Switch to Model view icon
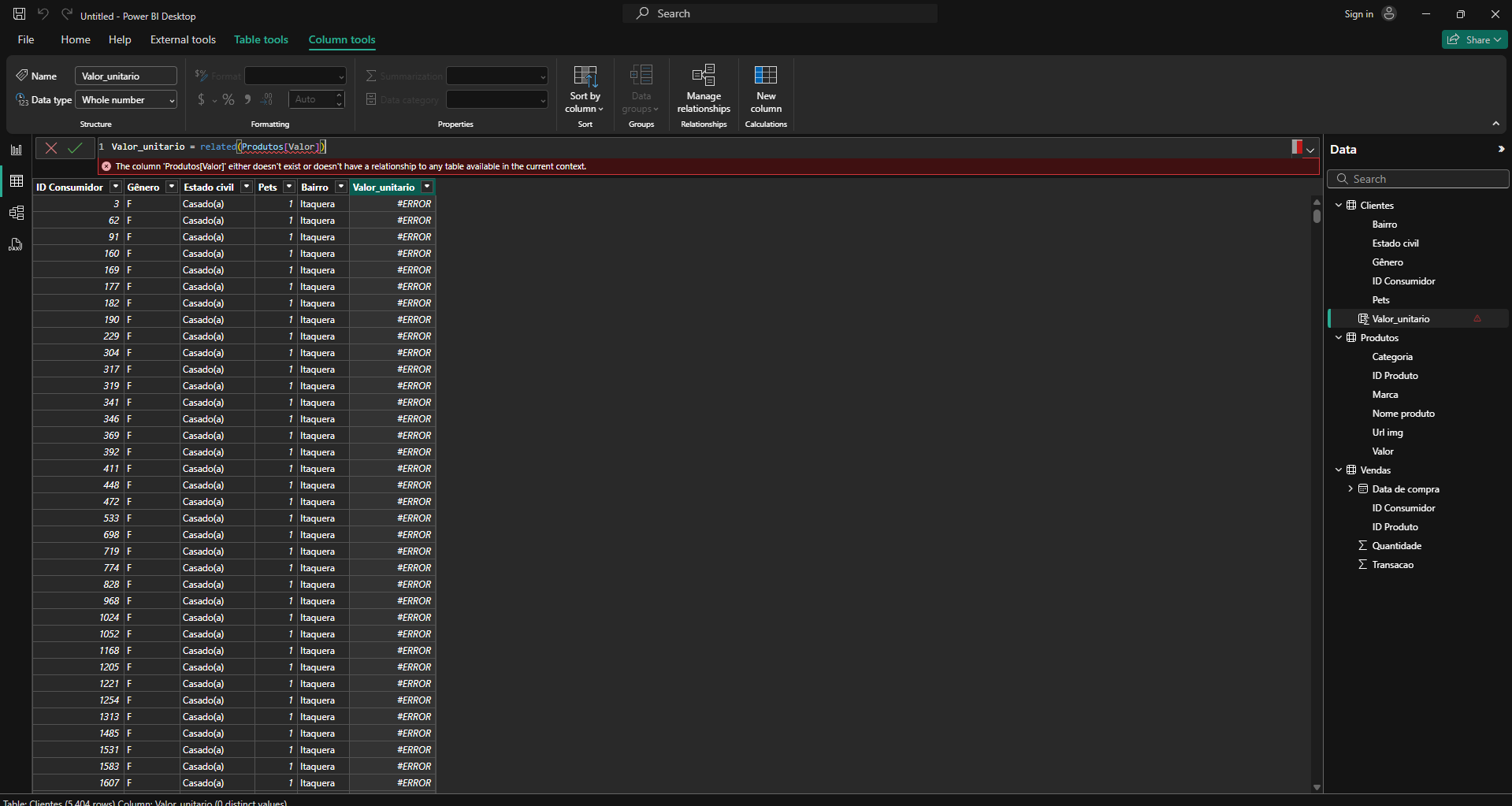 (16, 213)
